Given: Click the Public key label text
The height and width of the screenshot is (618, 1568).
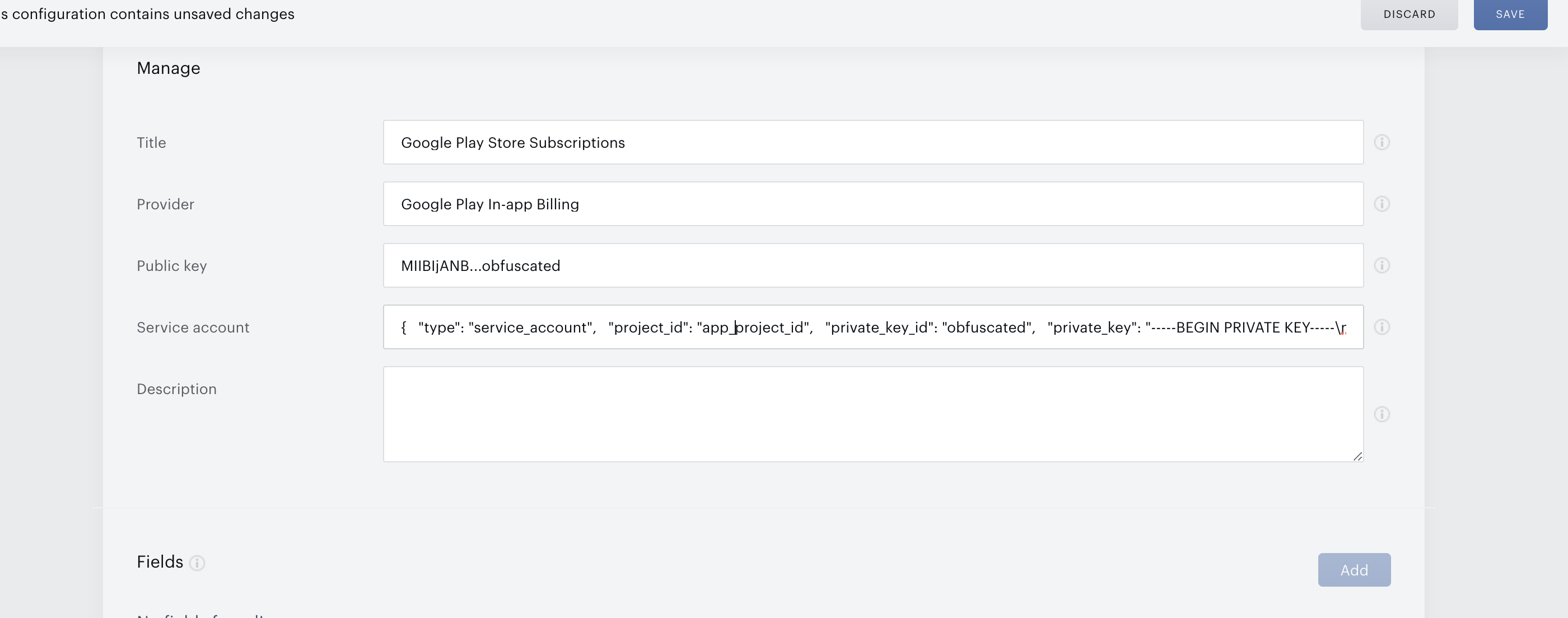Looking at the screenshot, I should (x=171, y=266).
